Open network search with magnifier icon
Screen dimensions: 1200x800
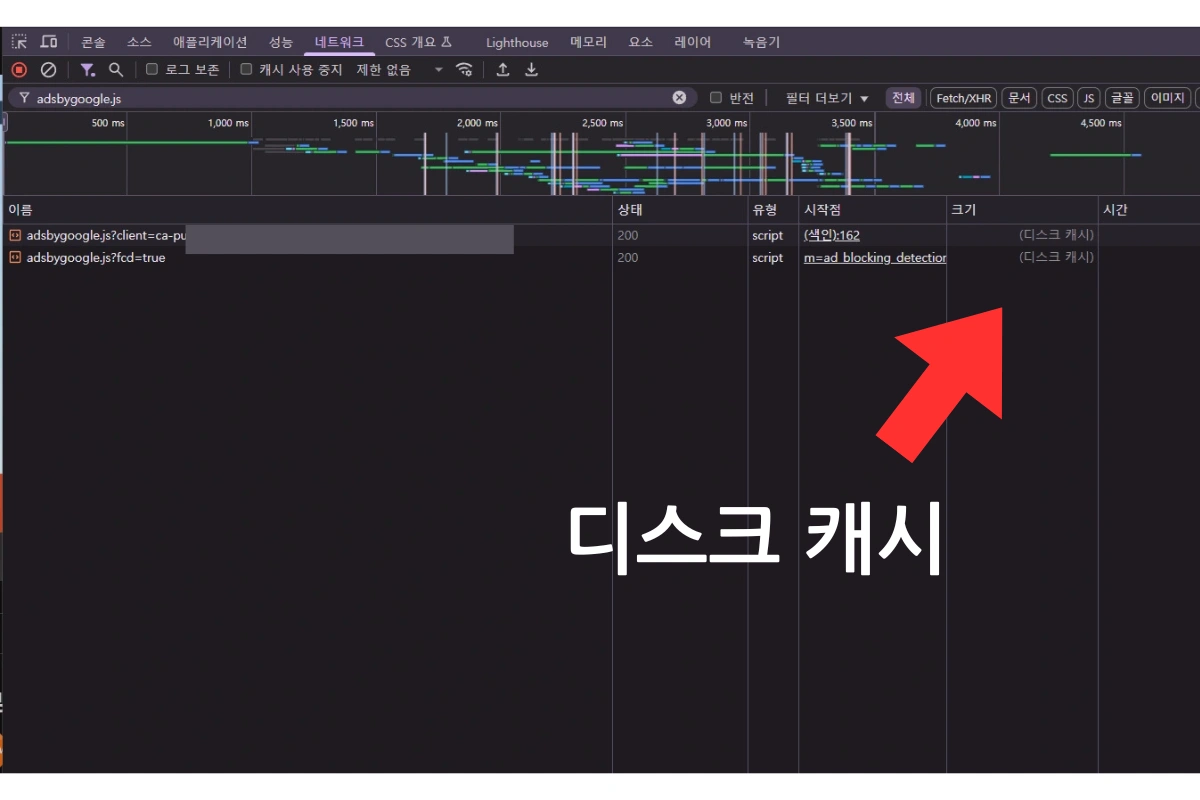click(x=115, y=69)
